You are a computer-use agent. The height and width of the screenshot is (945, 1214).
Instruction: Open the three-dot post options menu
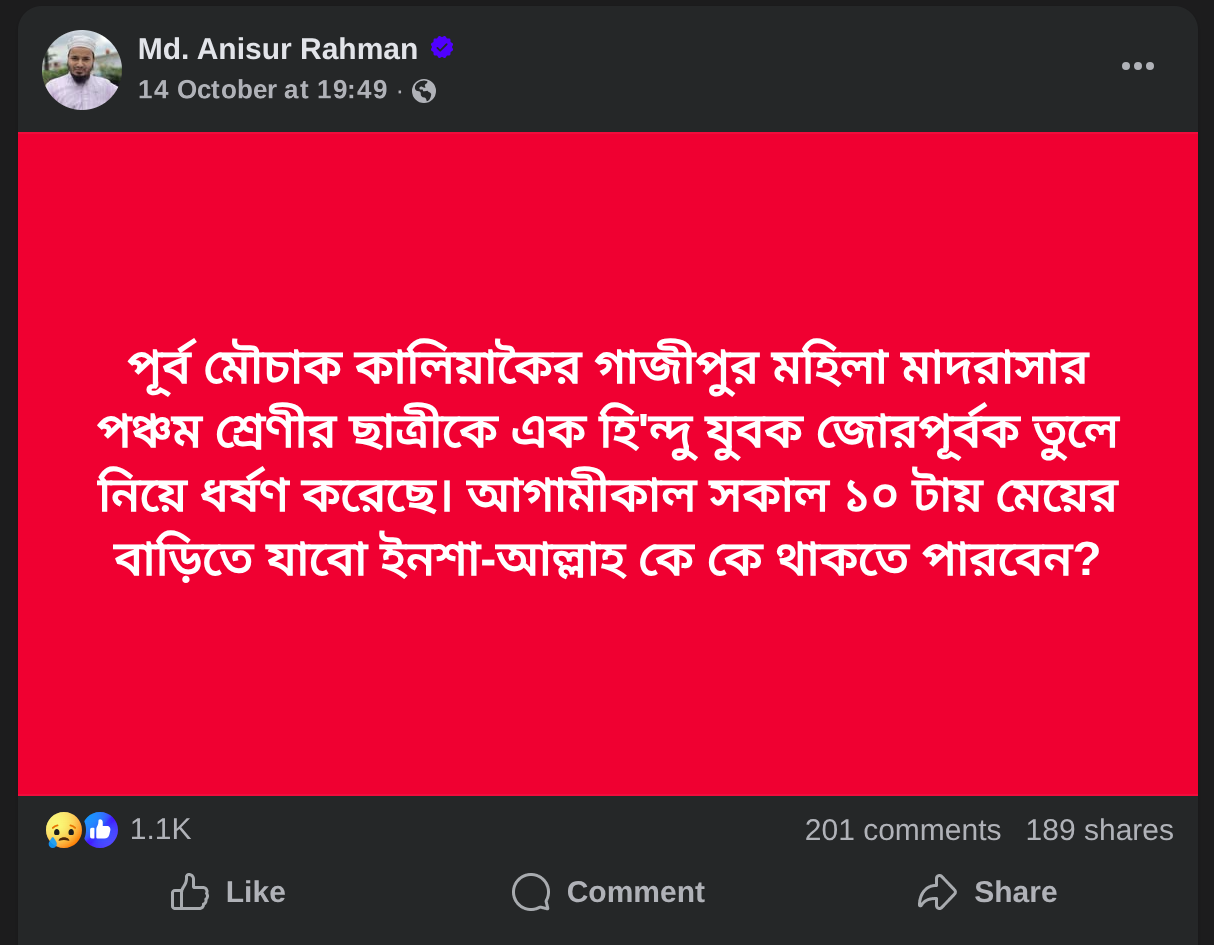[x=1137, y=66]
